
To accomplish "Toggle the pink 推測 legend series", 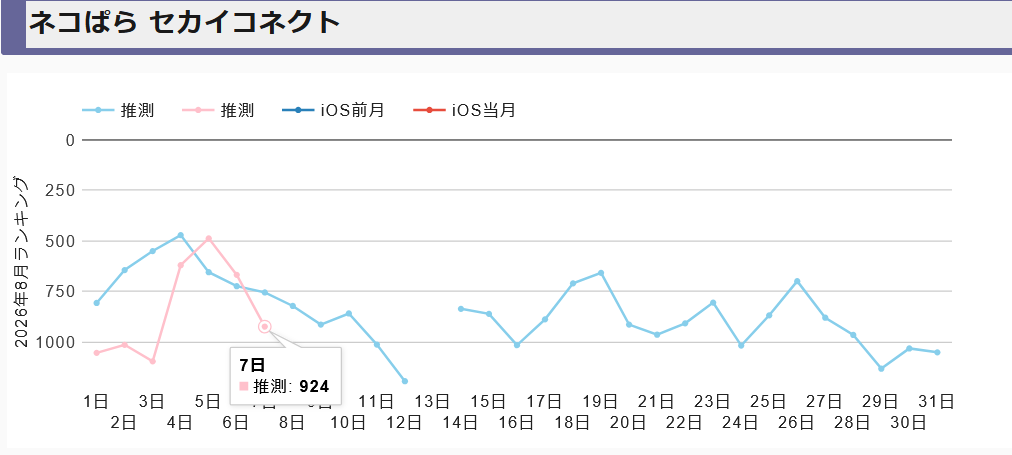I will coord(219,110).
